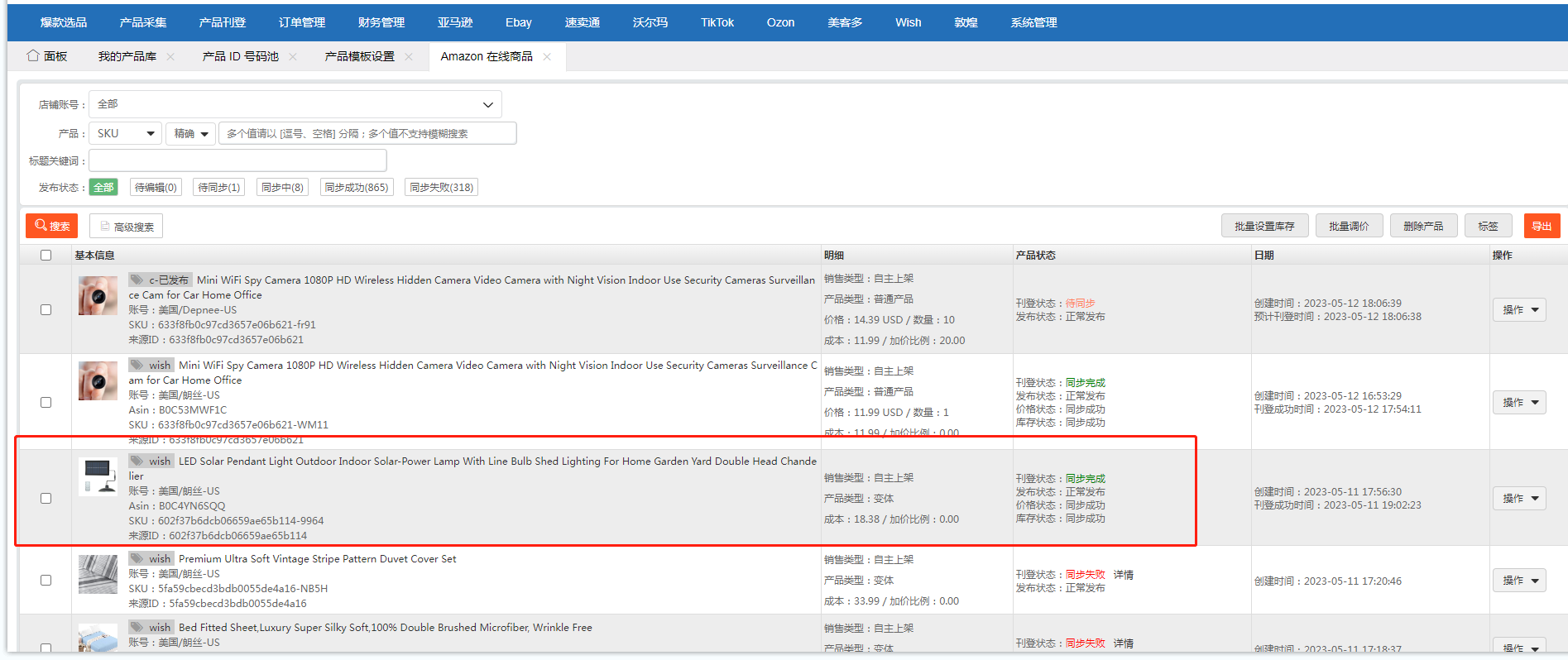The image size is (1568, 660).
Task: Filter by 同步中(8) status
Action: (283, 188)
